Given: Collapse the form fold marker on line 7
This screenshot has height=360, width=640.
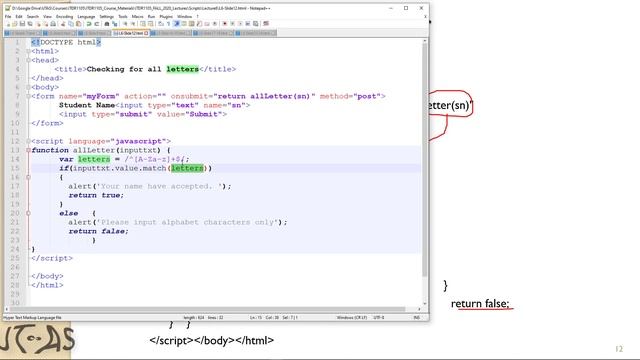Looking at the screenshot, I should click(x=28, y=96).
